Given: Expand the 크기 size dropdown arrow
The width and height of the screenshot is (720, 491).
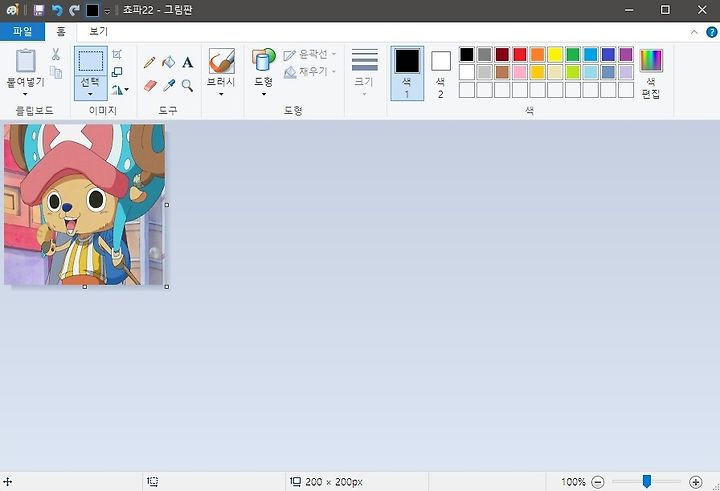Looking at the screenshot, I should point(365,95).
